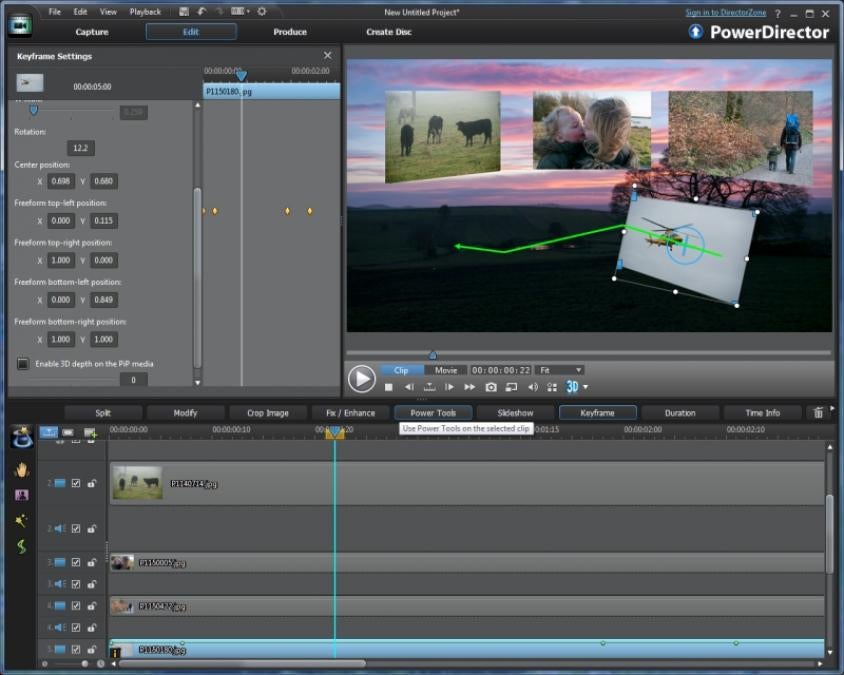844x675 pixels.
Task: Open the Media Room icon in the sidebar
Action: coord(22,437)
